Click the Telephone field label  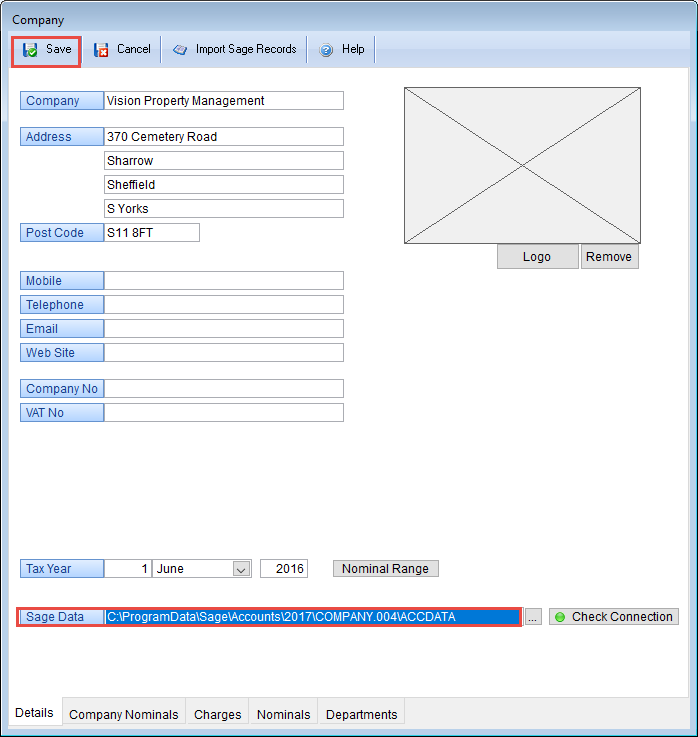pos(62,305)
